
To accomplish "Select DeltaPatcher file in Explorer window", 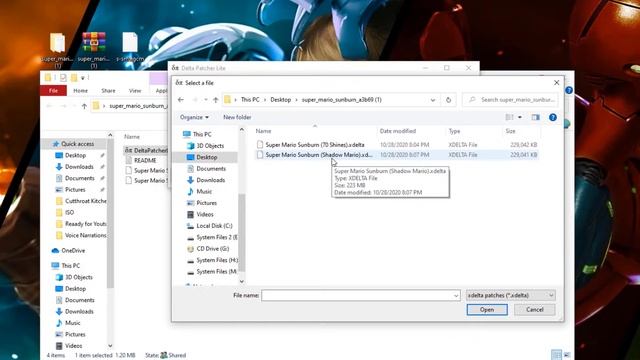I will [146, 150].
